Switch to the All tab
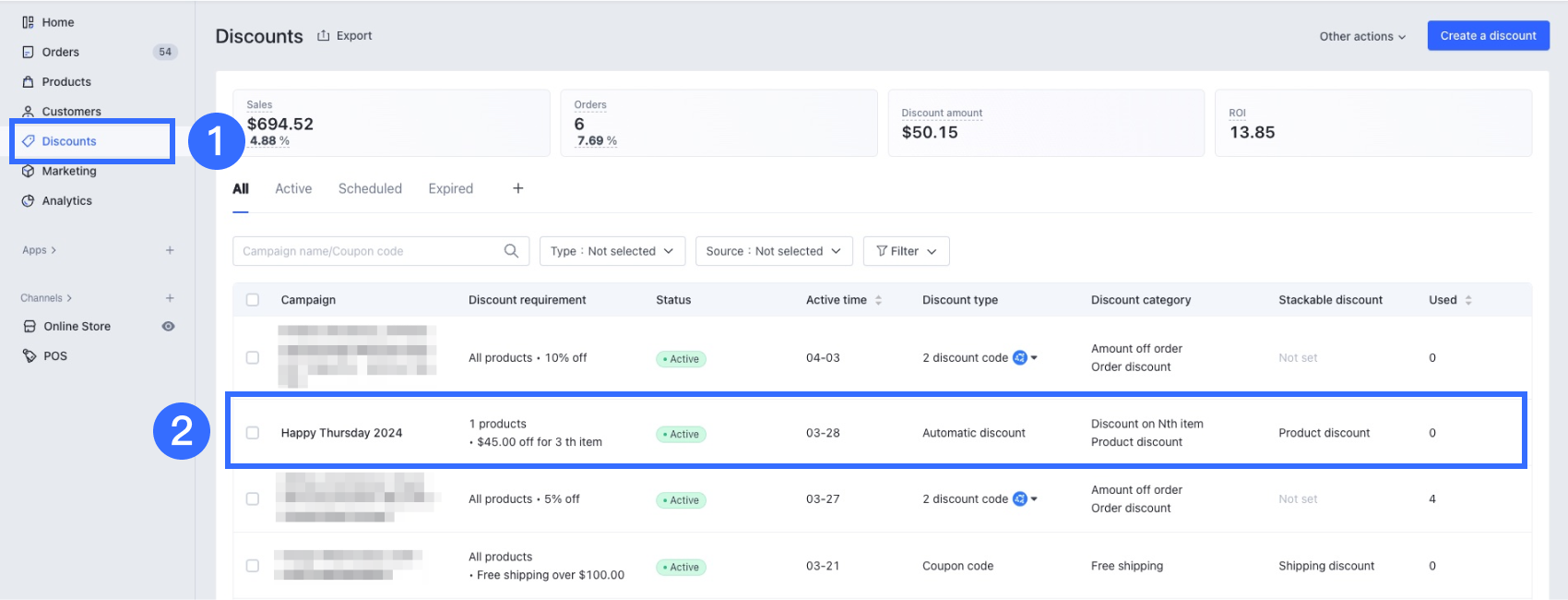1568x600 pixels. [x=241, y=188]
